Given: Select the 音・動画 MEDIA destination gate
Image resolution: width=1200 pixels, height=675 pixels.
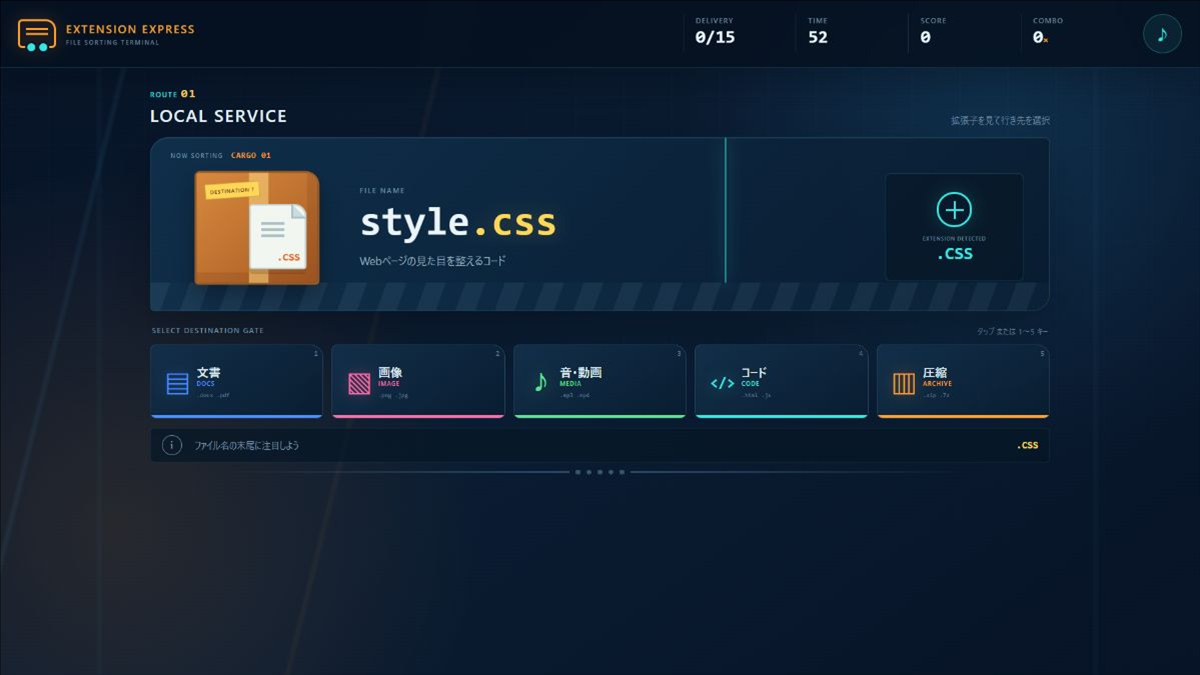Looking at the screenshot, I should 600,381.
